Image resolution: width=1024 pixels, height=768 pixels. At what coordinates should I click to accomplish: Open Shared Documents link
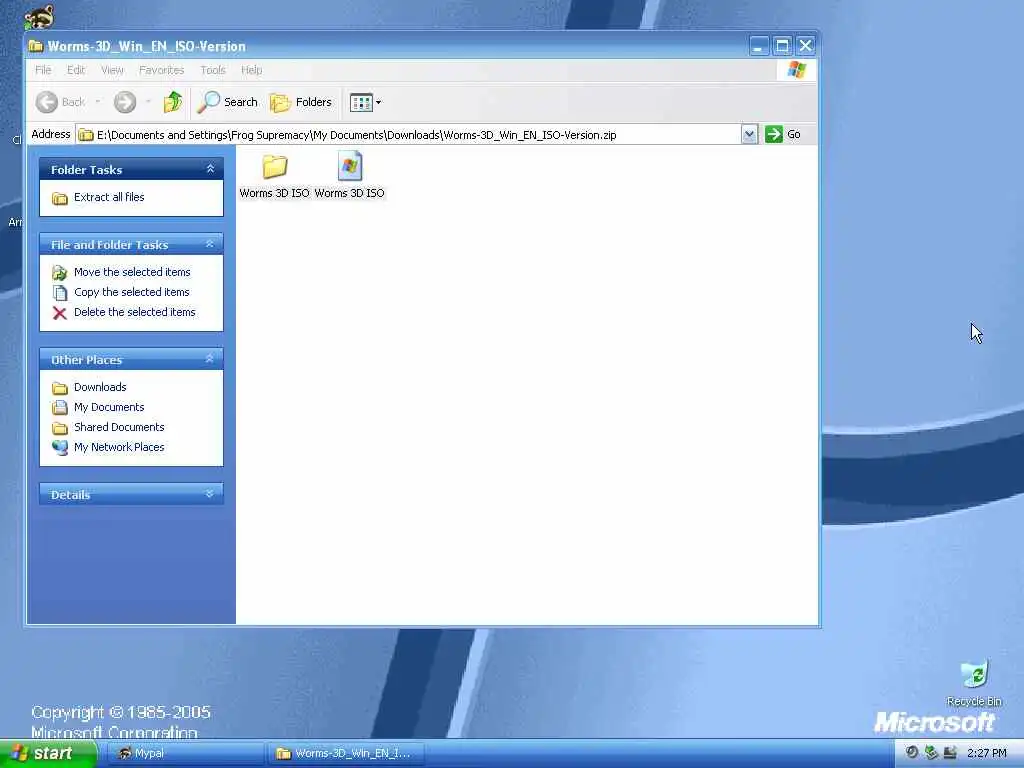point(119,427)
